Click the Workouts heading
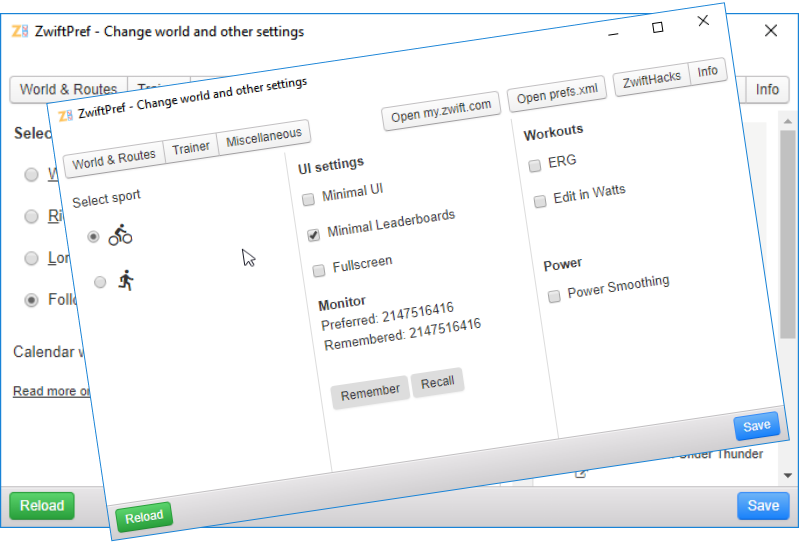800x544 pixels. point(553,132)
